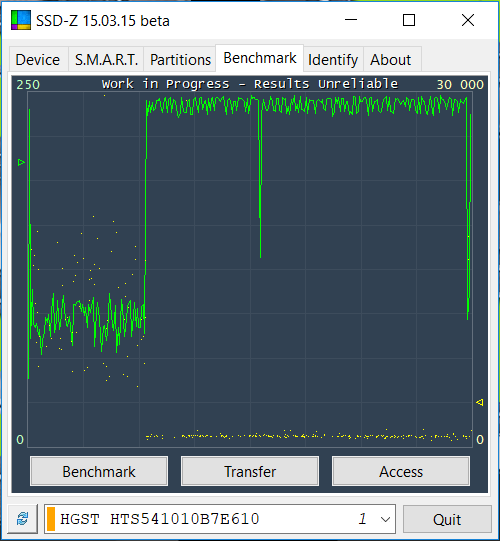The image size is (500, 541).
Task: Run the Access time test
Action: 401,471
